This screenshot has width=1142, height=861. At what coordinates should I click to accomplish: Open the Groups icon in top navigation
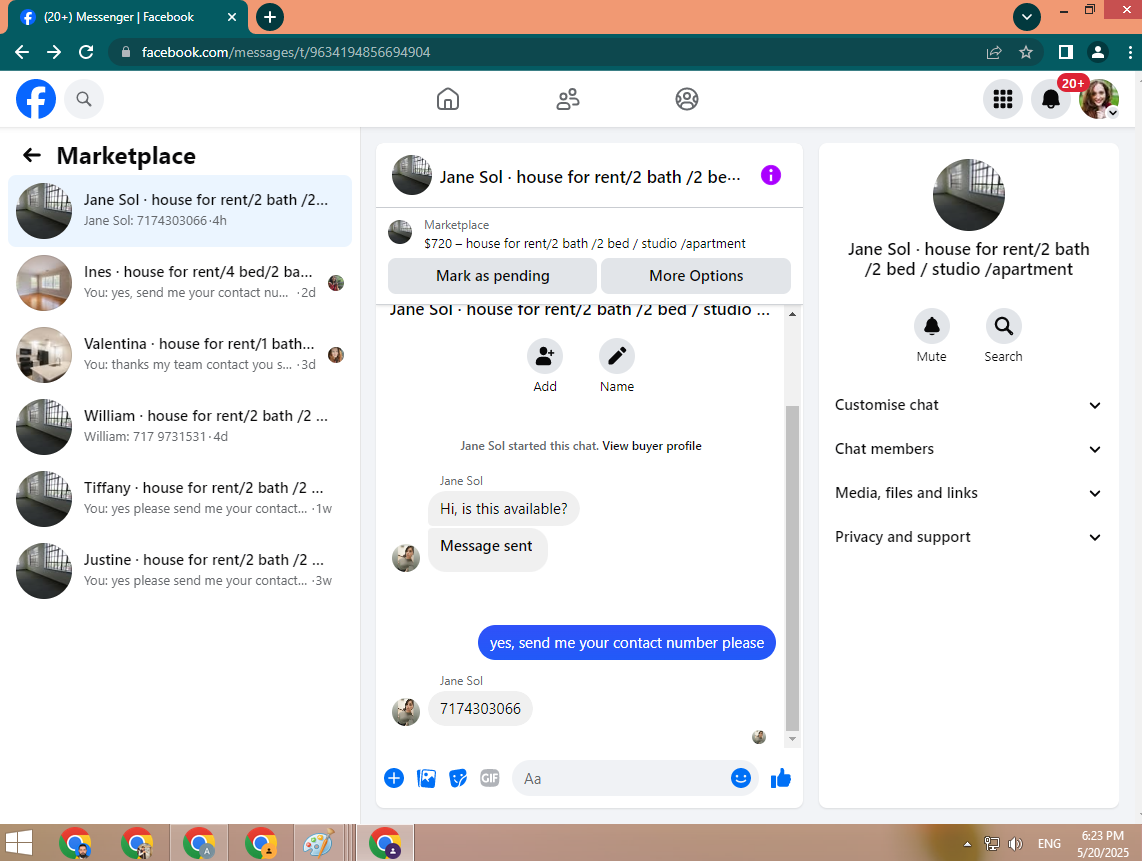click(687, 99)
